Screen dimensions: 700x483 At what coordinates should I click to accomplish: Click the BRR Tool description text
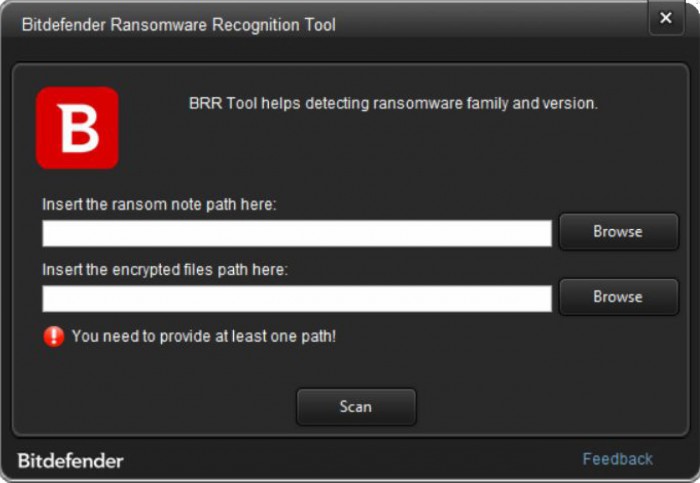click(393, 104)
